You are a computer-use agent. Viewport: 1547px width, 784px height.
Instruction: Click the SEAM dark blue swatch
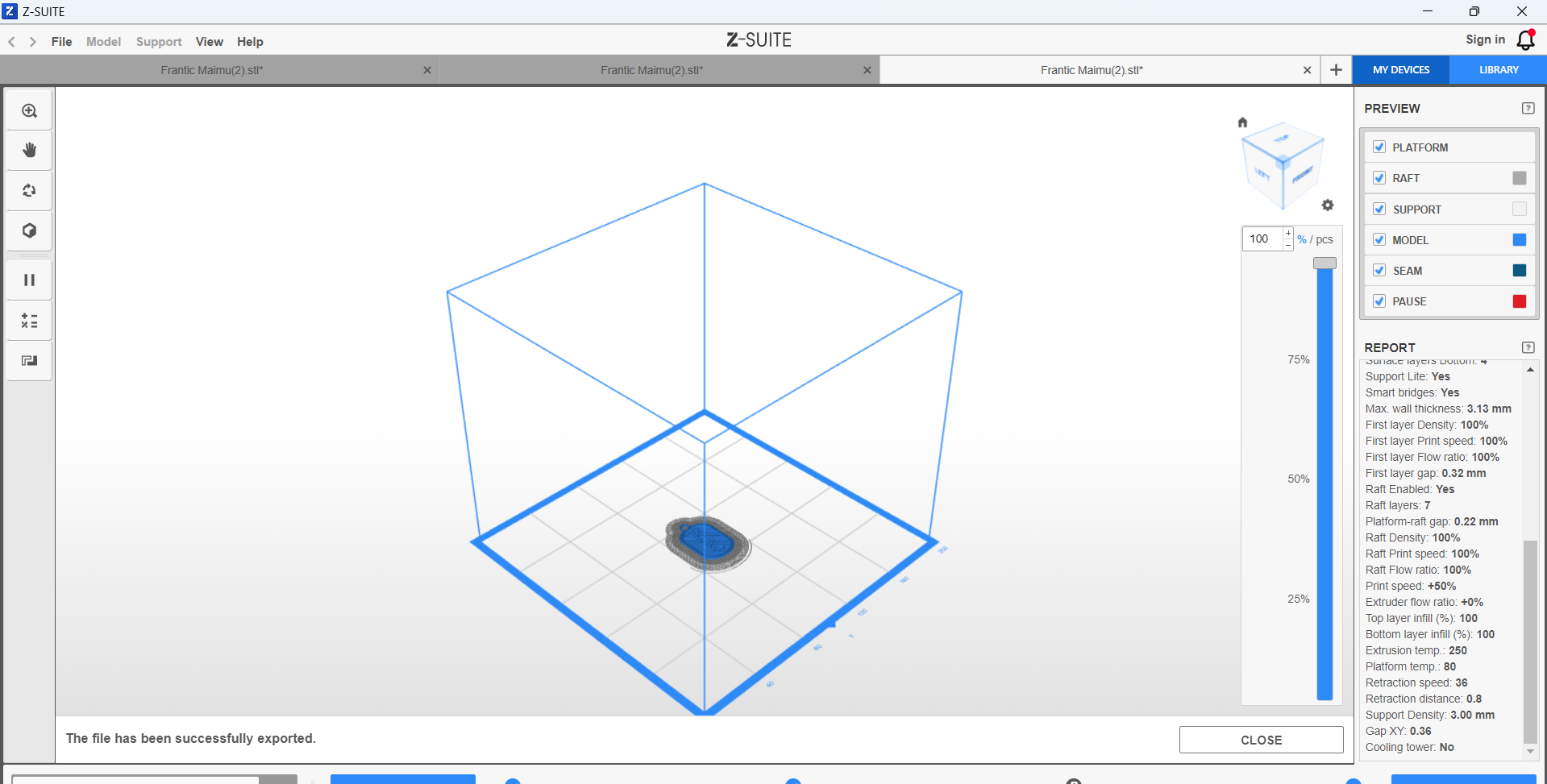[1520, 270]
